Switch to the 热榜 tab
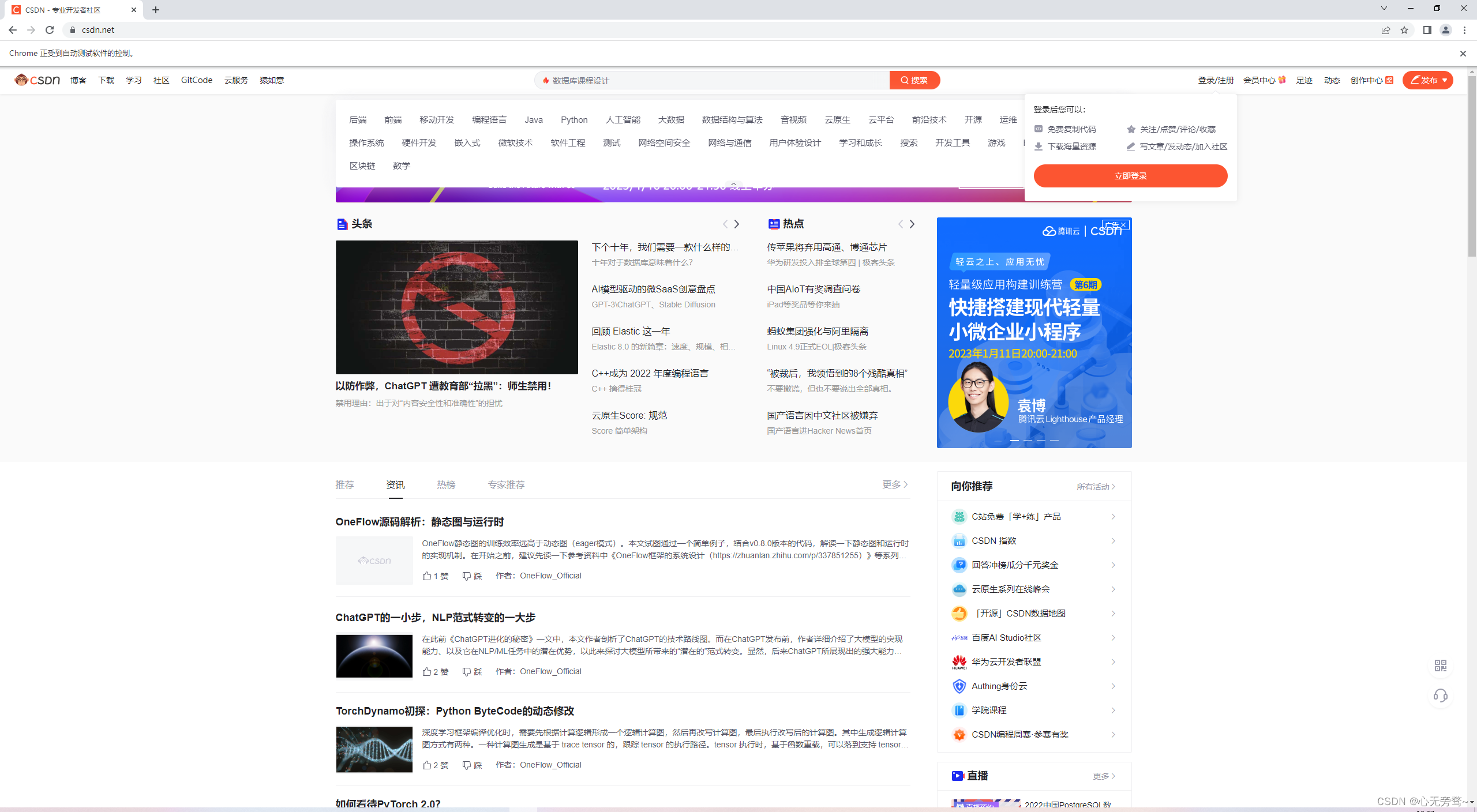 click(x=446, y=485)
